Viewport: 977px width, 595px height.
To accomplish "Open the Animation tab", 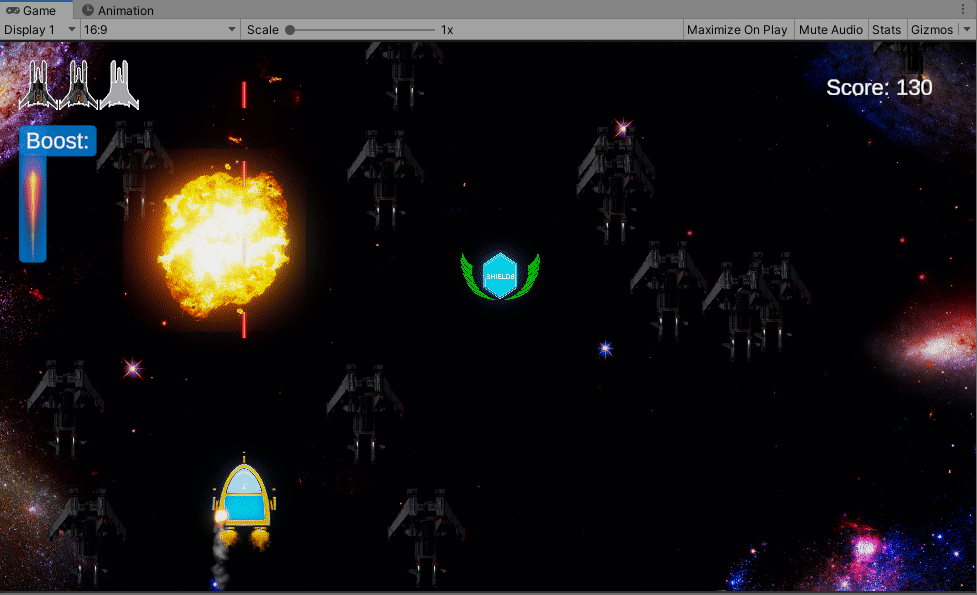I will (x=118, y=10).
